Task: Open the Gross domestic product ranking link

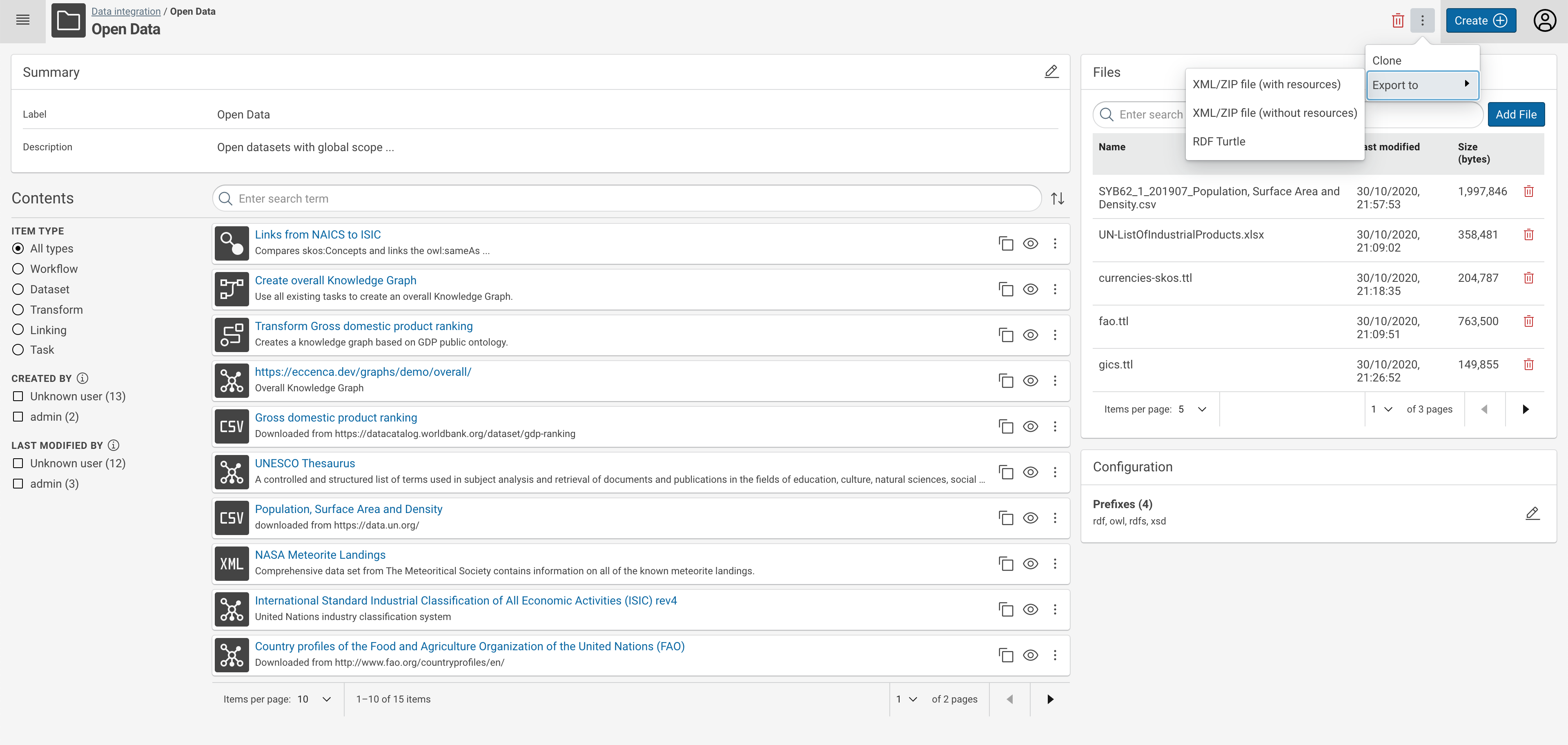Action: [x=335, y=417]
